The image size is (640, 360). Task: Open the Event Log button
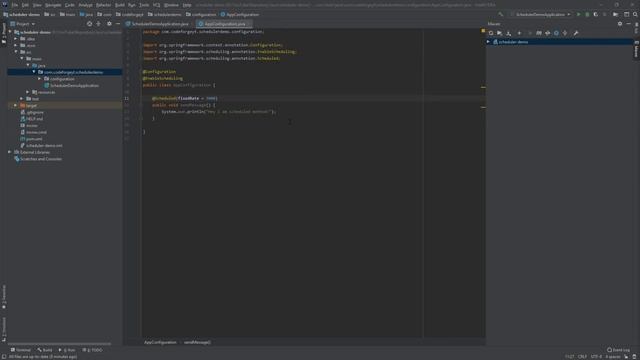pos(619,350)
